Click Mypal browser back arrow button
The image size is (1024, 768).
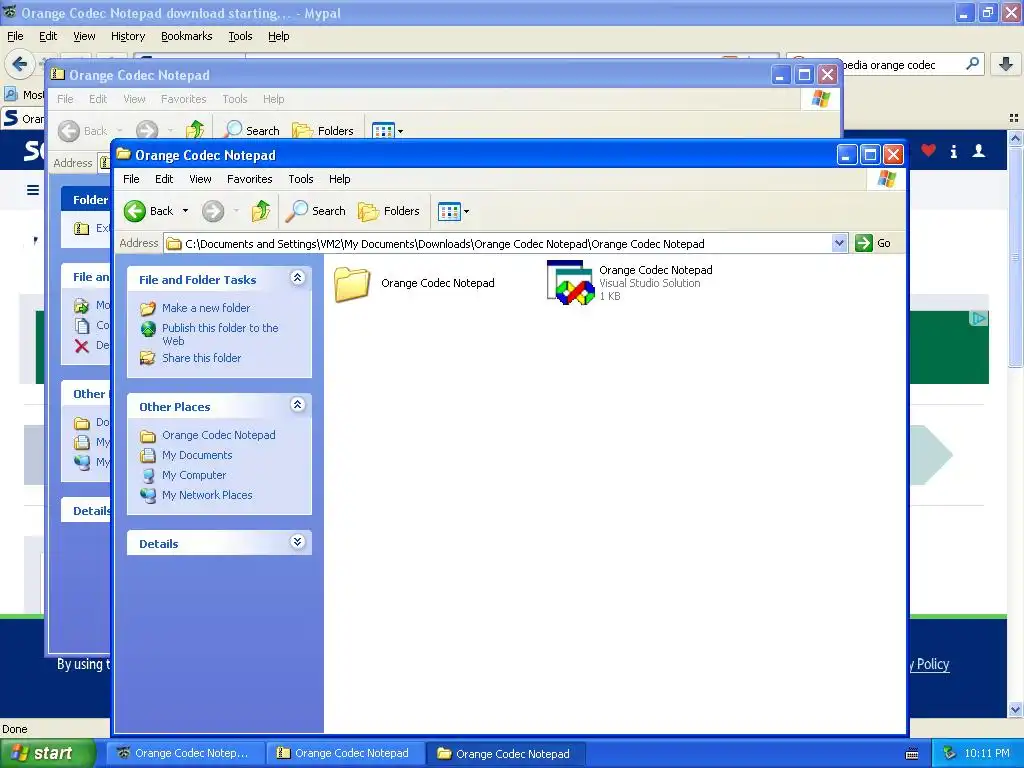point(20,64)
